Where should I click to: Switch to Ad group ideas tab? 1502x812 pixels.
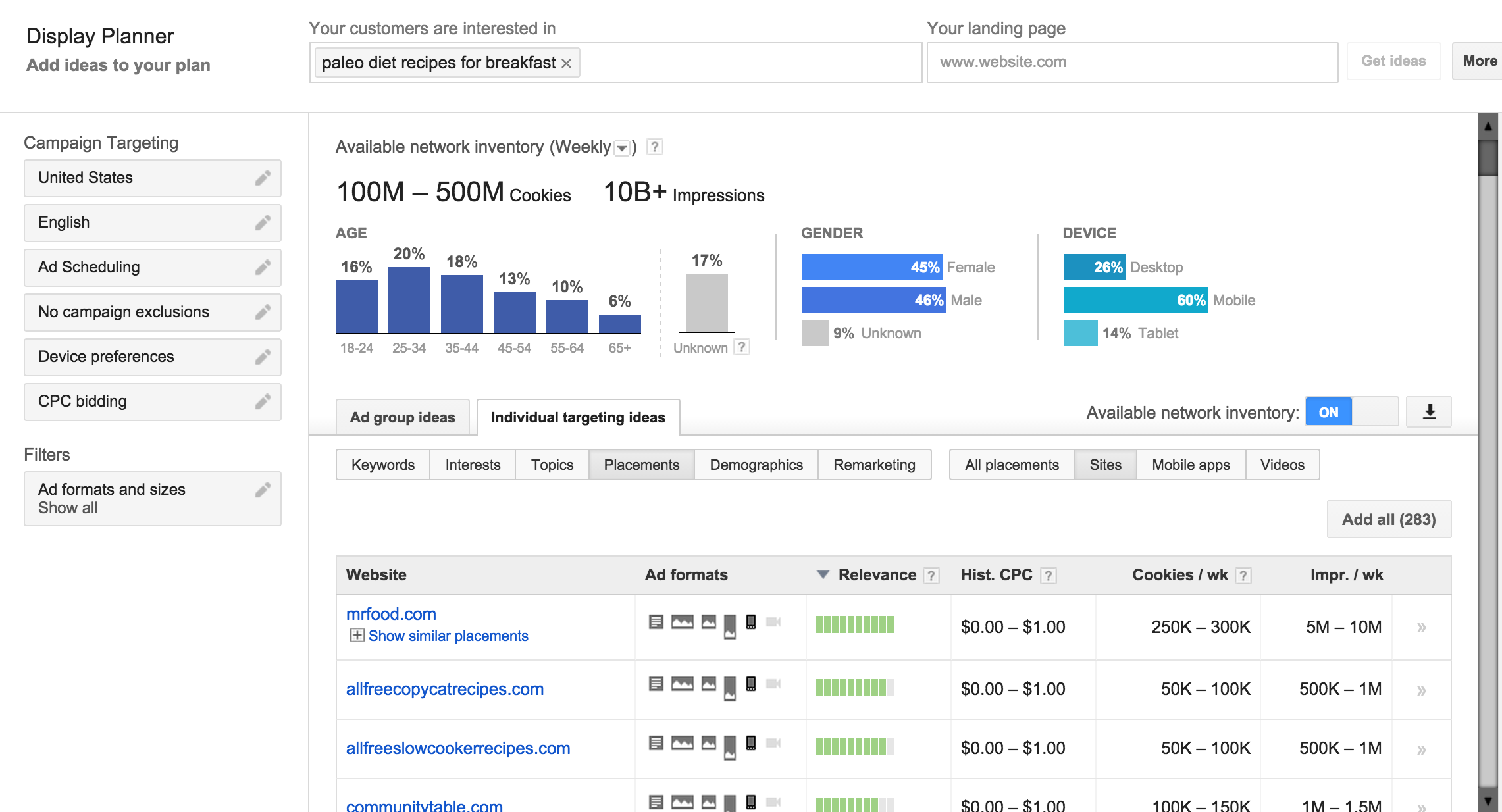(403, 417)
